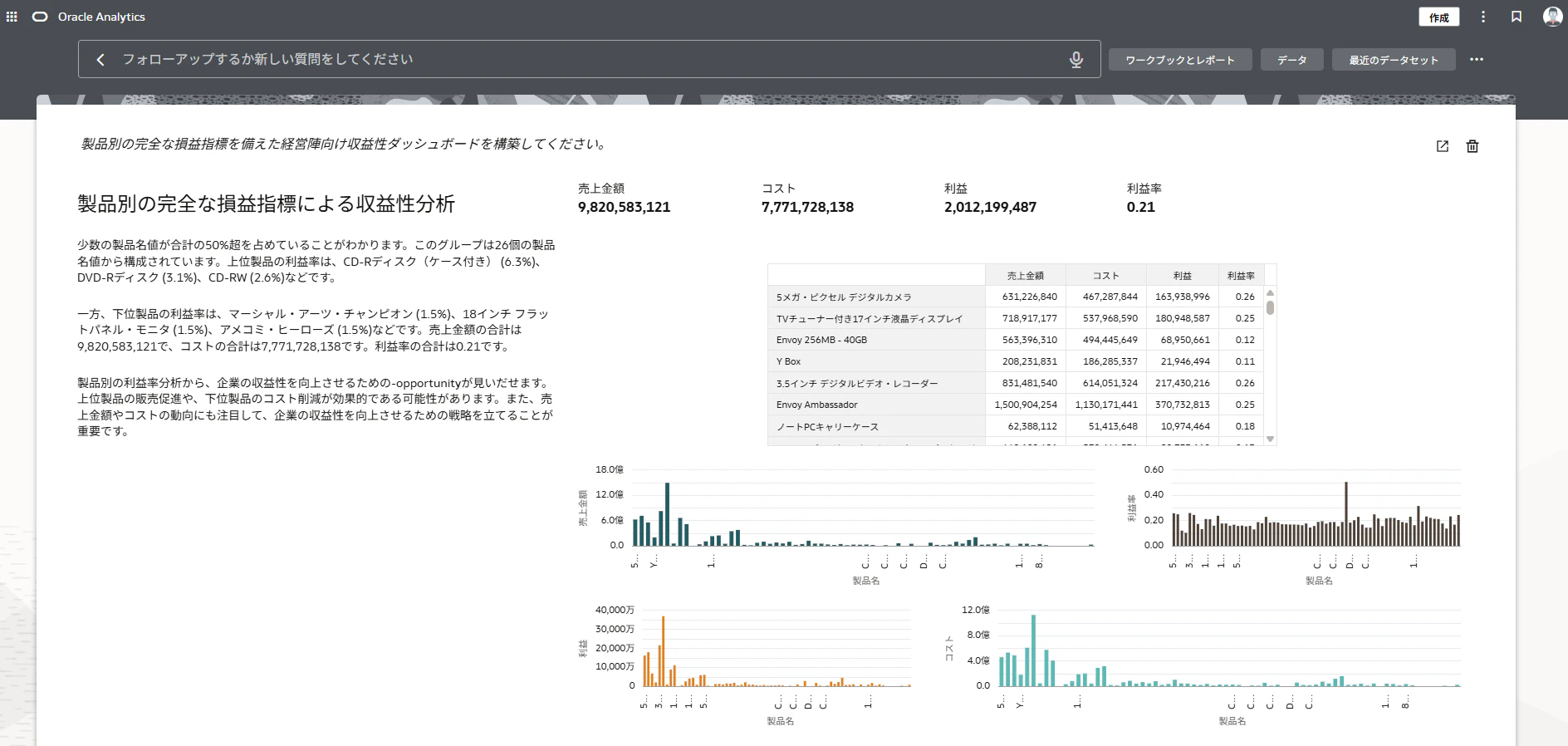The width and height of the screenshot is (1568, 746).
Task: Open the more options ellipsis beside 最近のデータセット
Action: (1476, 60)
